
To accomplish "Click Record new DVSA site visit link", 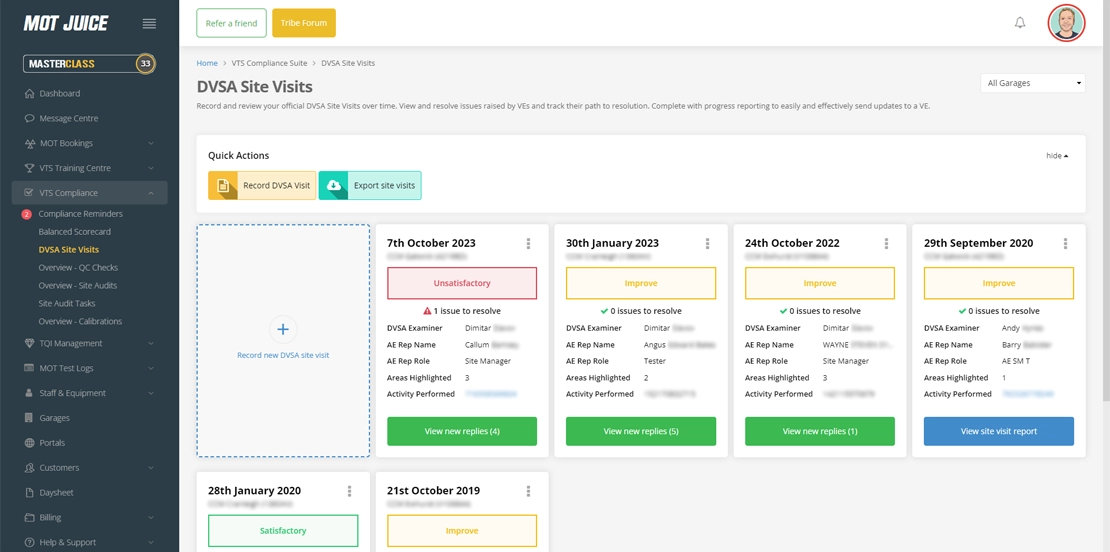I will 283,355.
